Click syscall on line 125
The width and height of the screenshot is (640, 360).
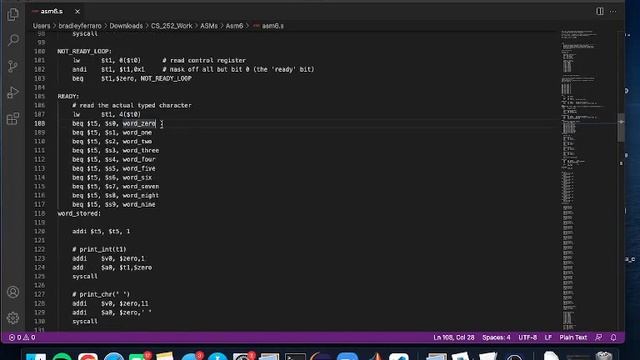[x=85, y=276]
